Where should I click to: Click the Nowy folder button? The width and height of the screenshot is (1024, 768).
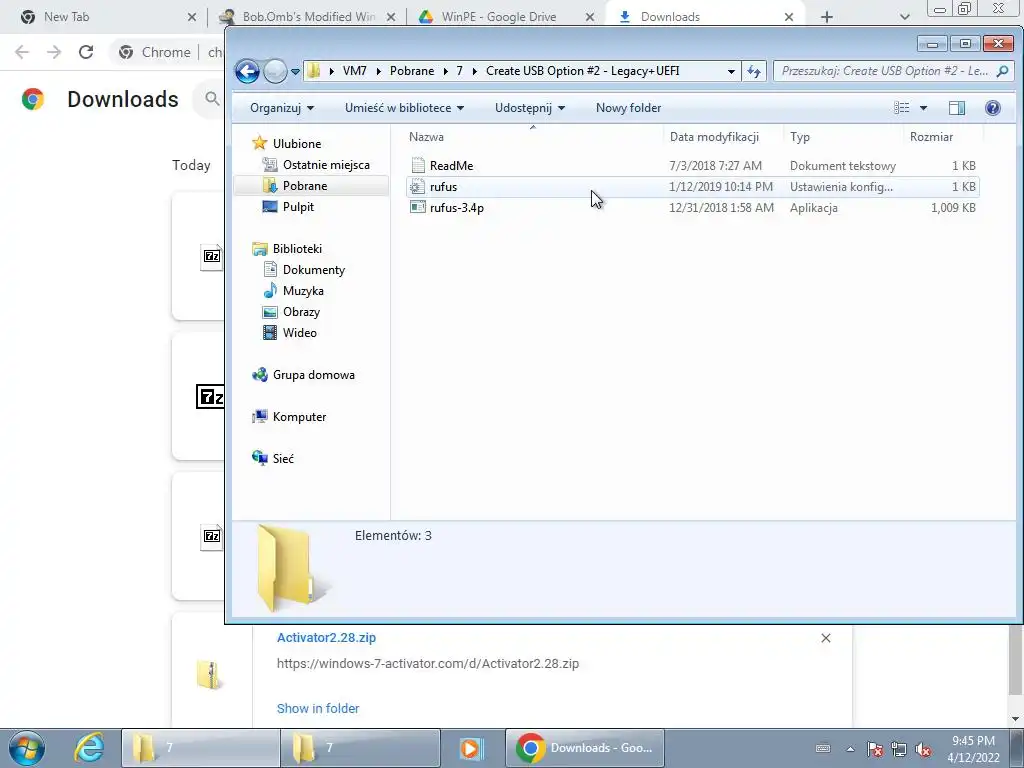pos(628,108)
